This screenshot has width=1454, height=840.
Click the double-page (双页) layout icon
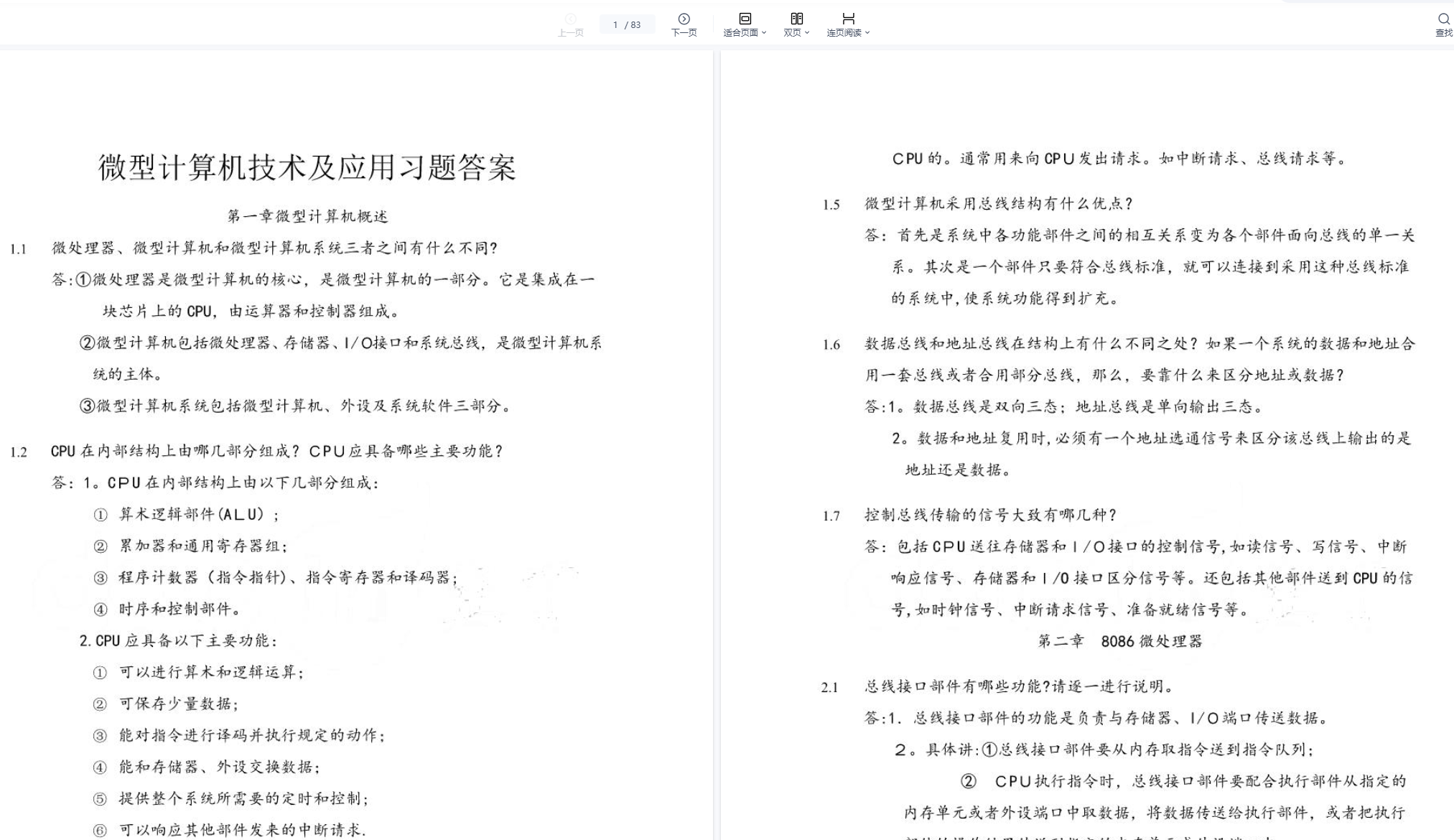[796, 19]
